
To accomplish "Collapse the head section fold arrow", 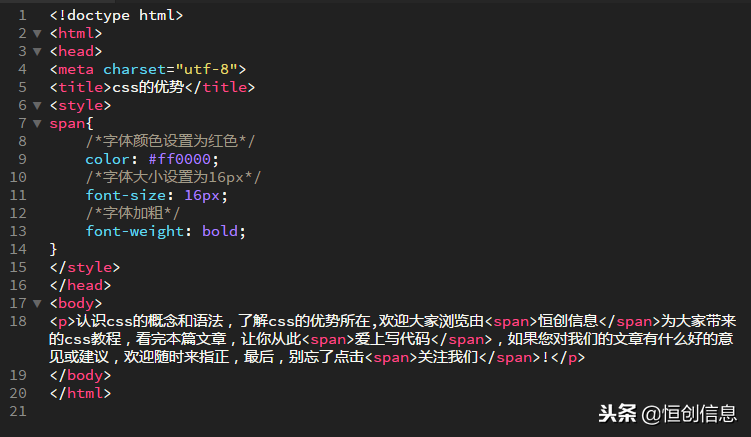I will [37, 52].
